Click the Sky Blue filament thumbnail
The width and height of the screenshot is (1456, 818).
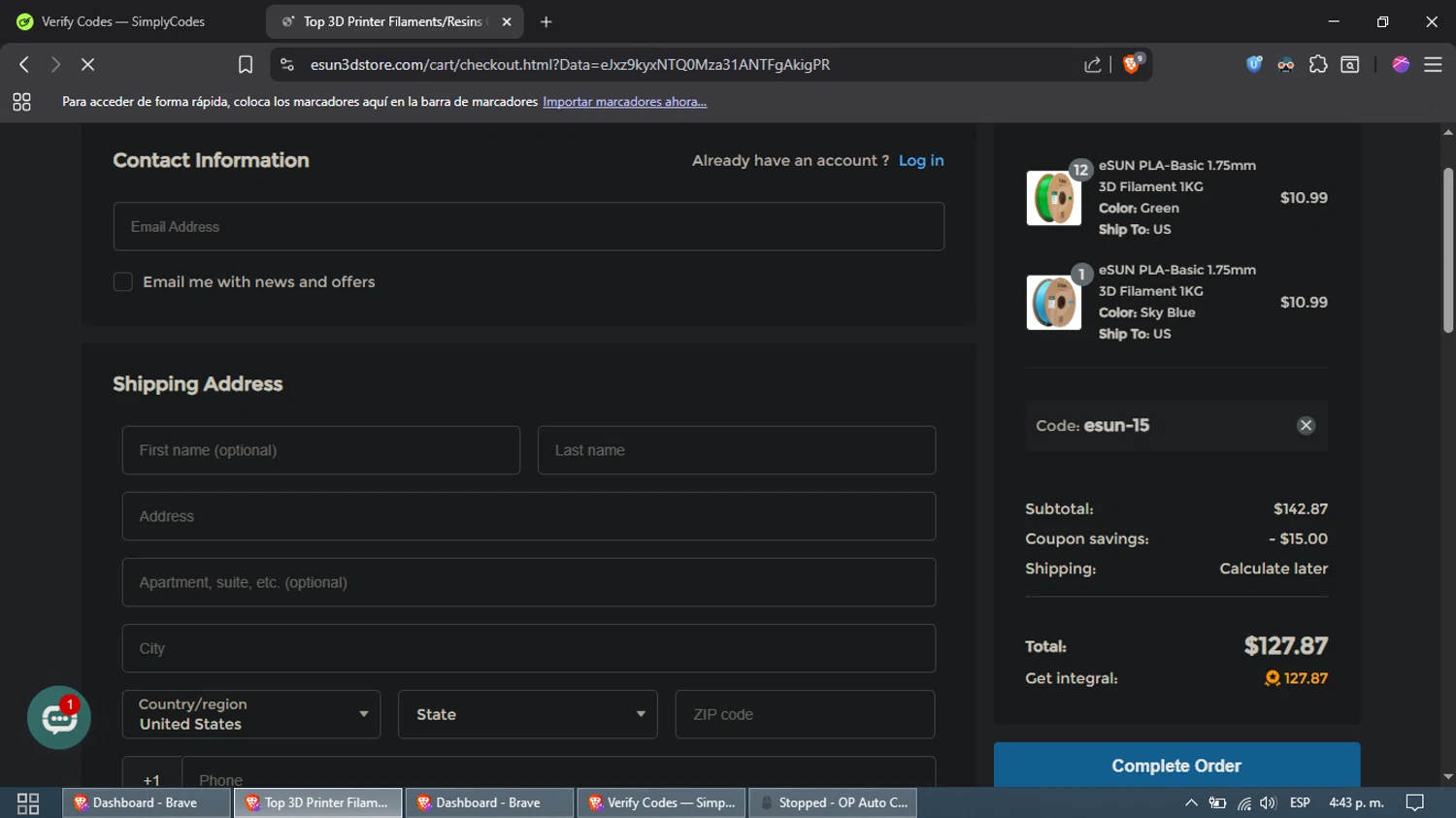click(1054, 303)
